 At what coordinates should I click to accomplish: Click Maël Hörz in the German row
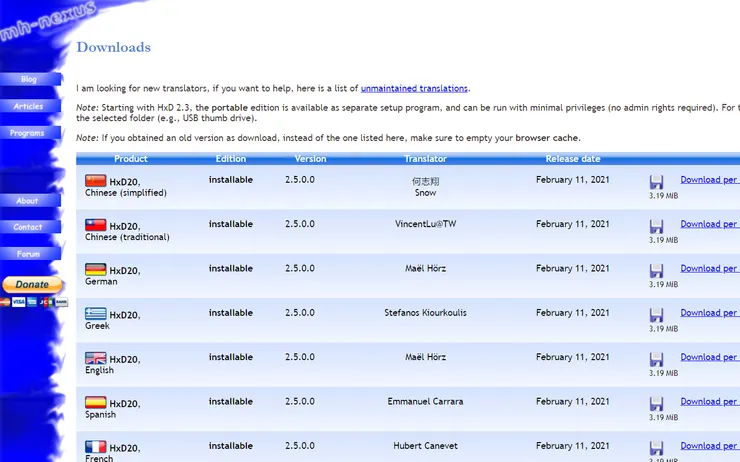pos(425,269)
